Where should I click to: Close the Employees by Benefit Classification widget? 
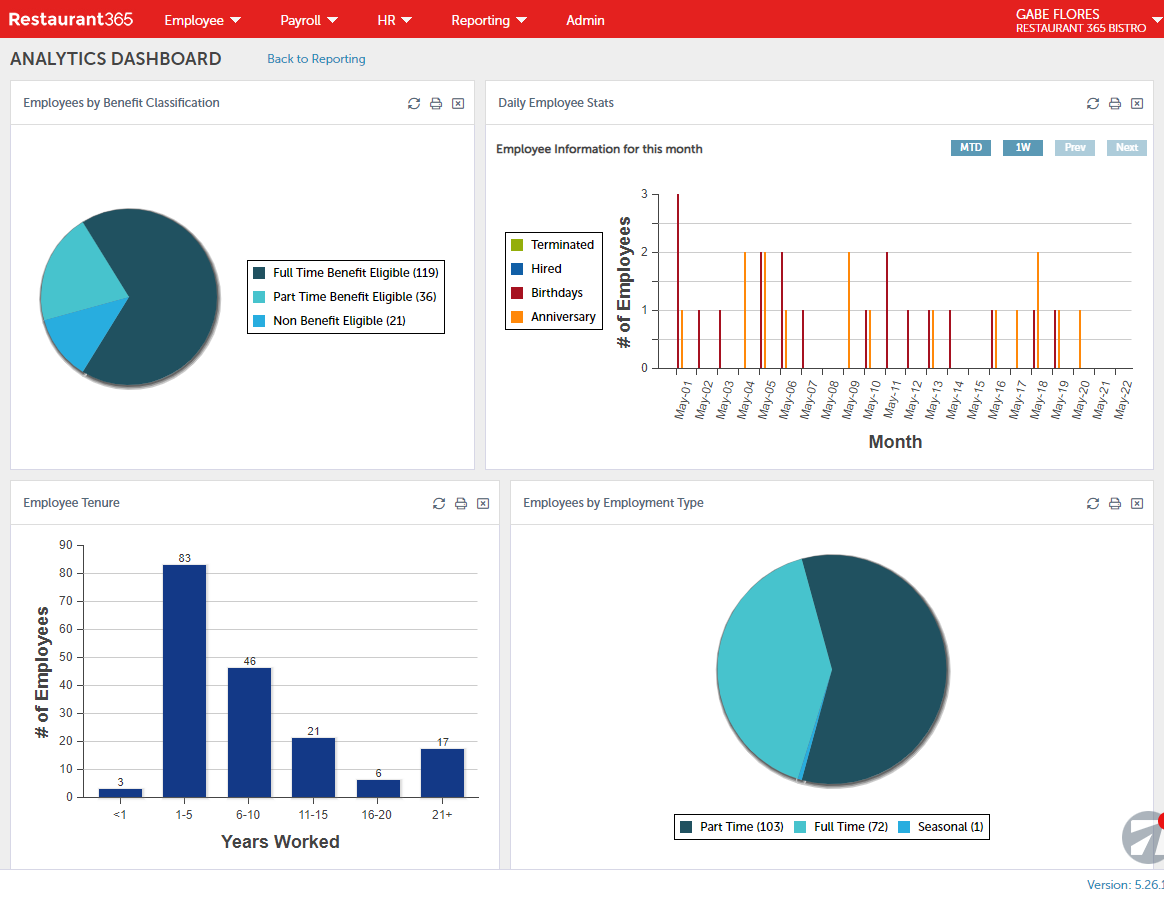click(458, 103)
